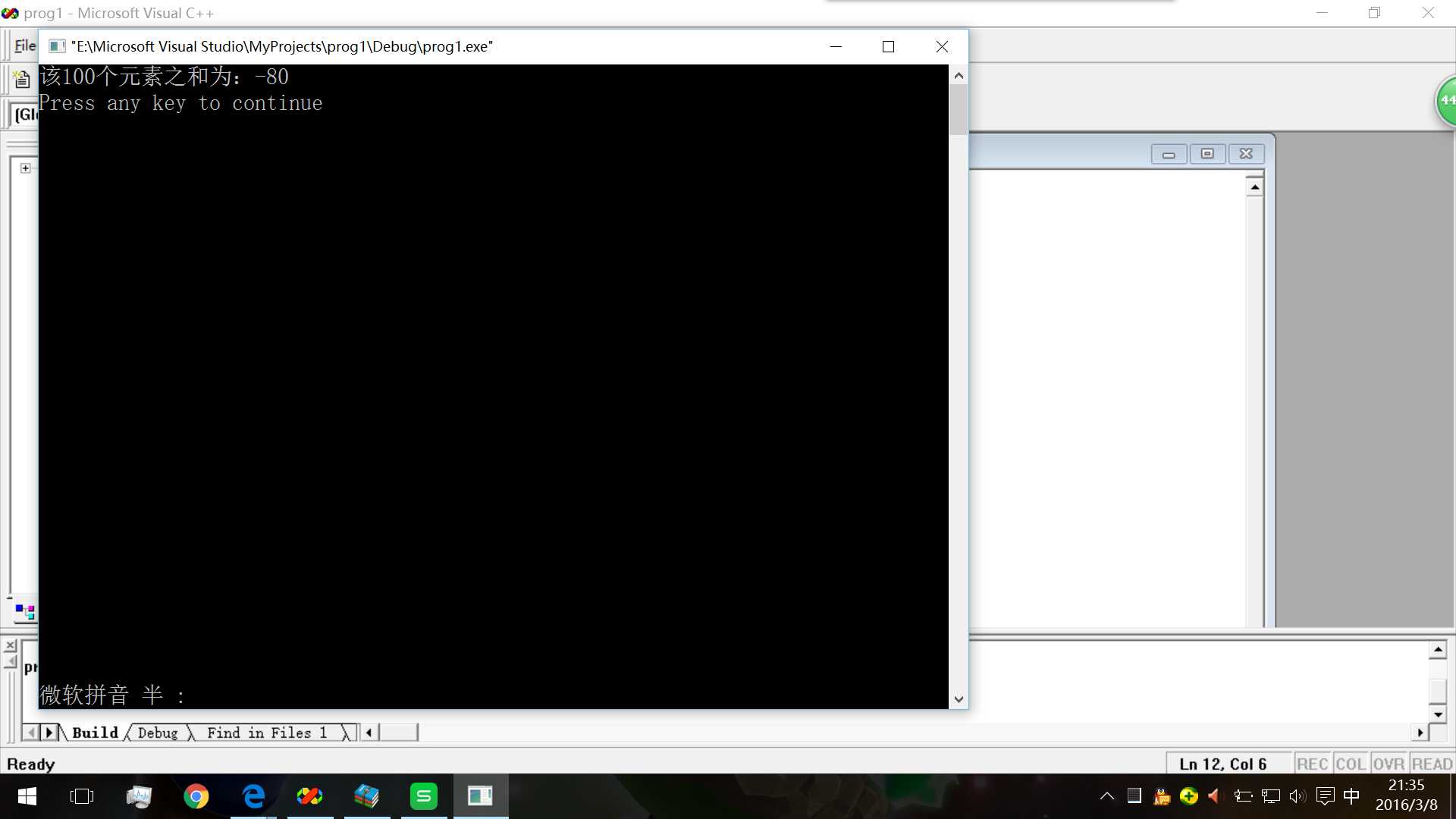Image resolution: width=1456 pixels, height=819 pixels.
Task: Click the Visual C++ app icon in title bar
Action: pos(10,13)
